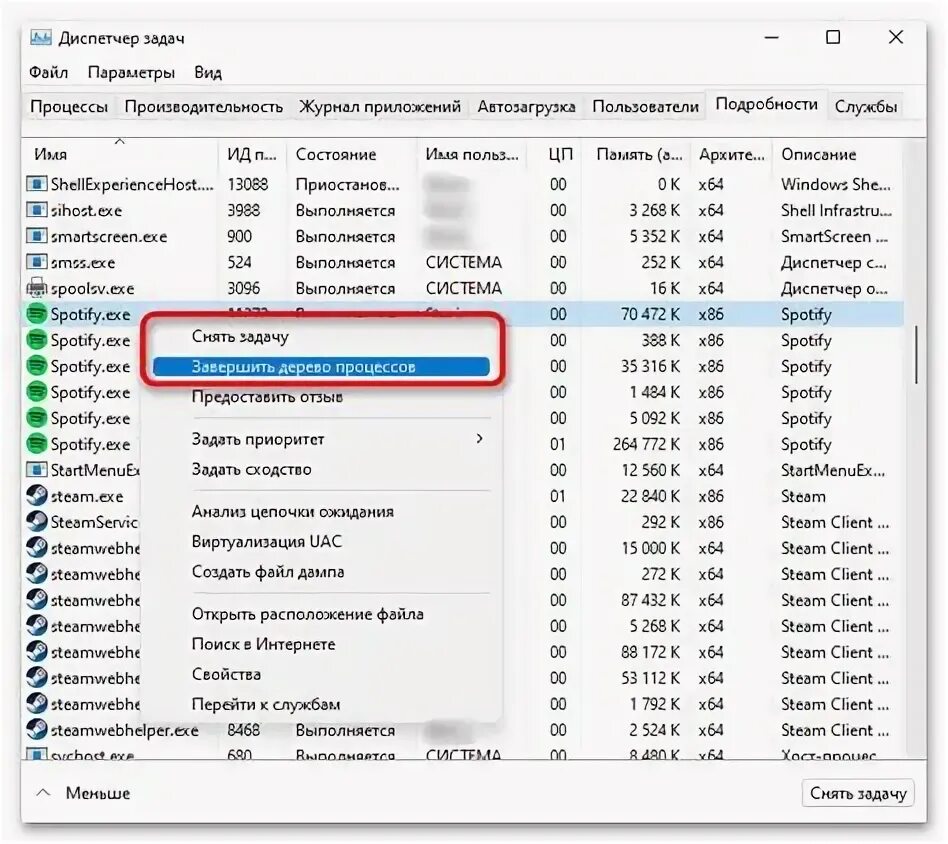Click the SmartScreen ... description cell

834,236
